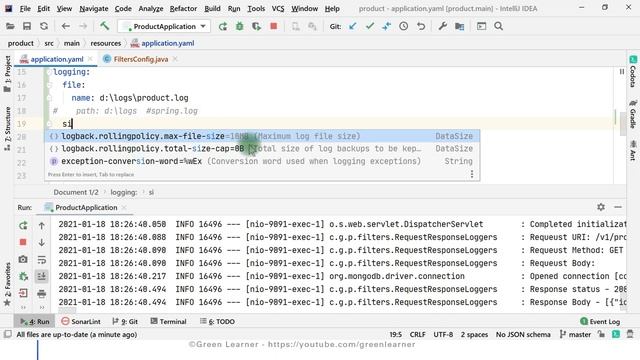Image resolution: width=640 pixels, height=360 pixels.
Task: Open completion popup more options dots
Action: tap(472, 174)
